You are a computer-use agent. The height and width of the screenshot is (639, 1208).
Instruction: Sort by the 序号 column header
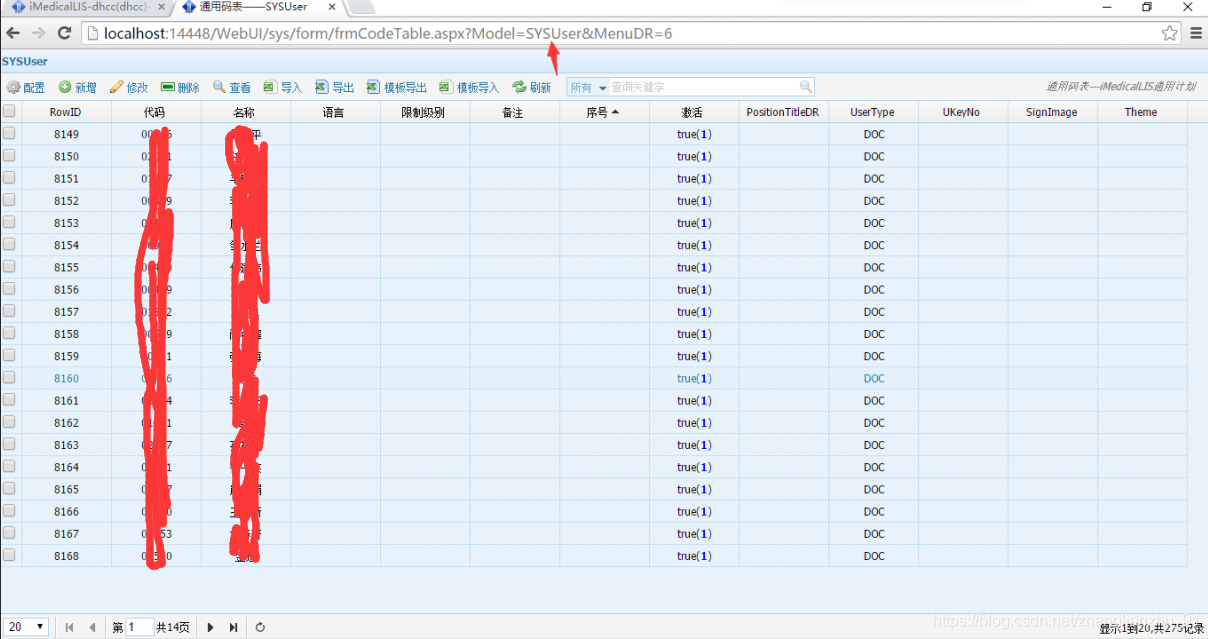pyautogui.click(x=604, y=112)
